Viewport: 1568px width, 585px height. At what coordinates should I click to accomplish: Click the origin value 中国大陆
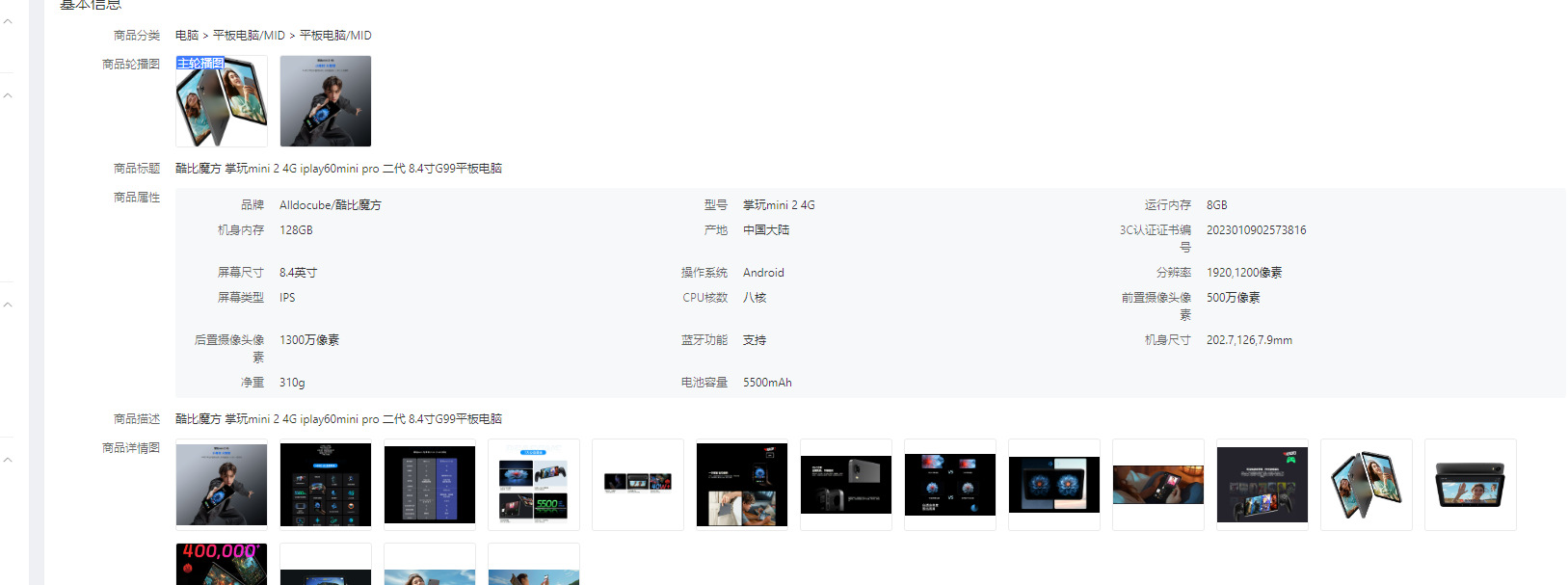(766, 230)
